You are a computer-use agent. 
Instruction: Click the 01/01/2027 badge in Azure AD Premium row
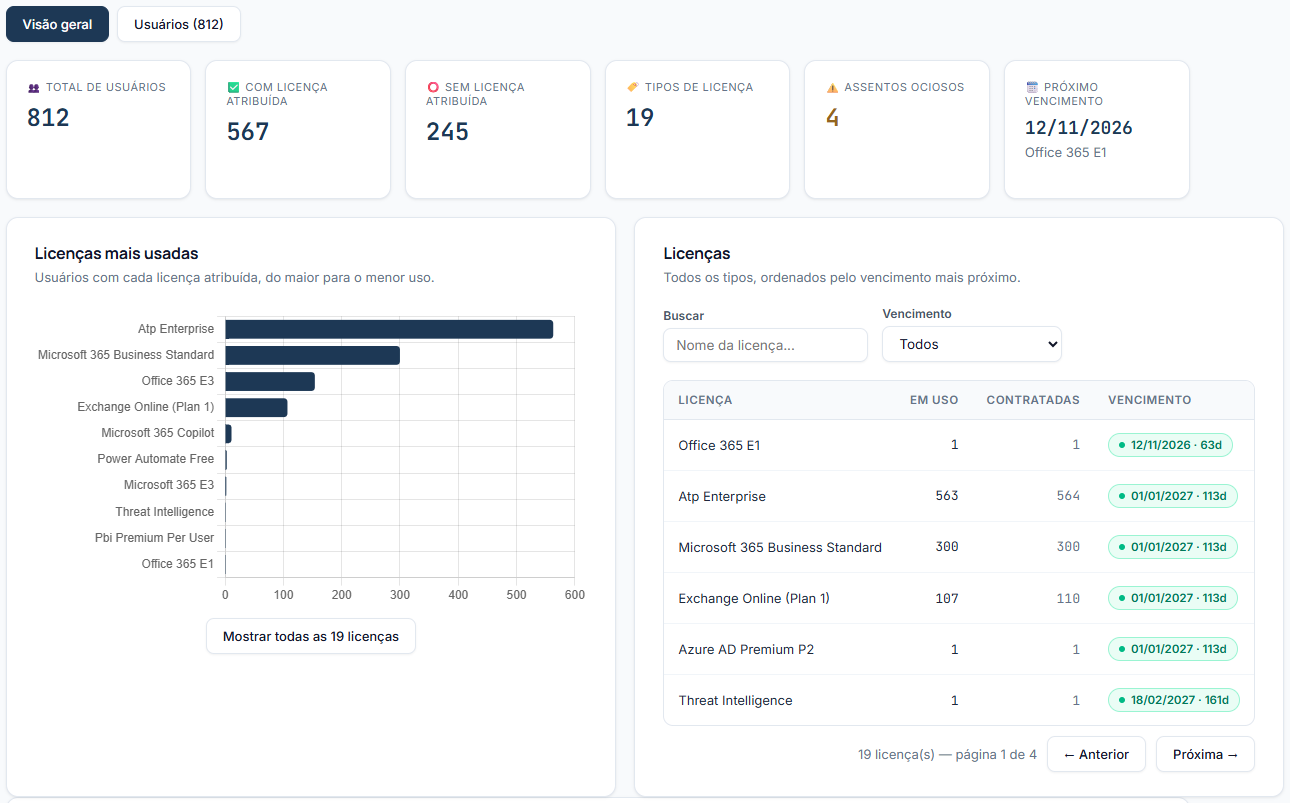tap(1173, 649)
